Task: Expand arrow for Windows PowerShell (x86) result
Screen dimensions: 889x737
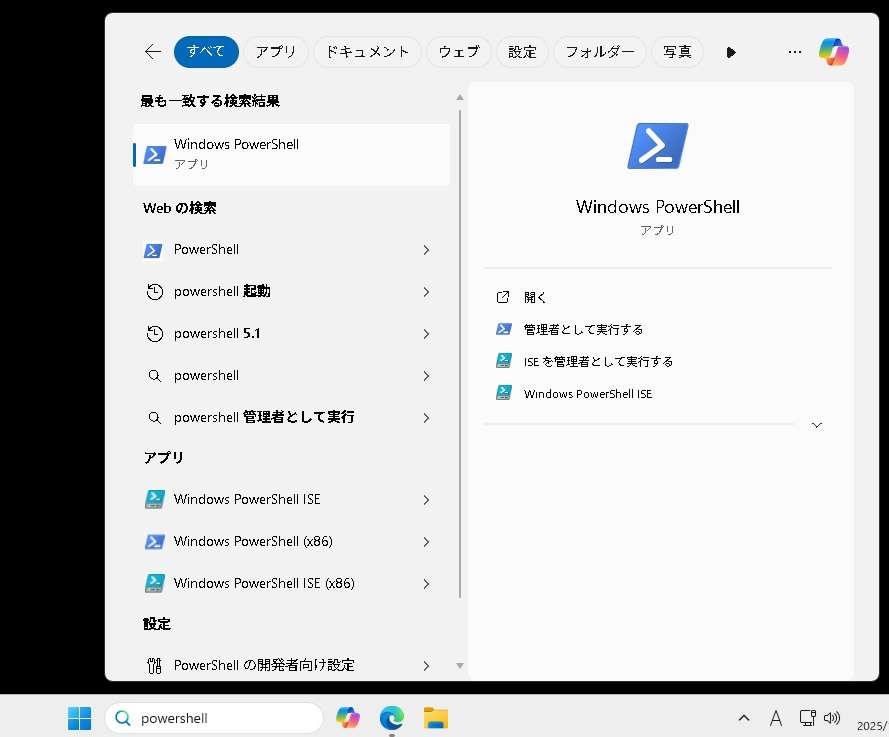Action: coord(426,542)
